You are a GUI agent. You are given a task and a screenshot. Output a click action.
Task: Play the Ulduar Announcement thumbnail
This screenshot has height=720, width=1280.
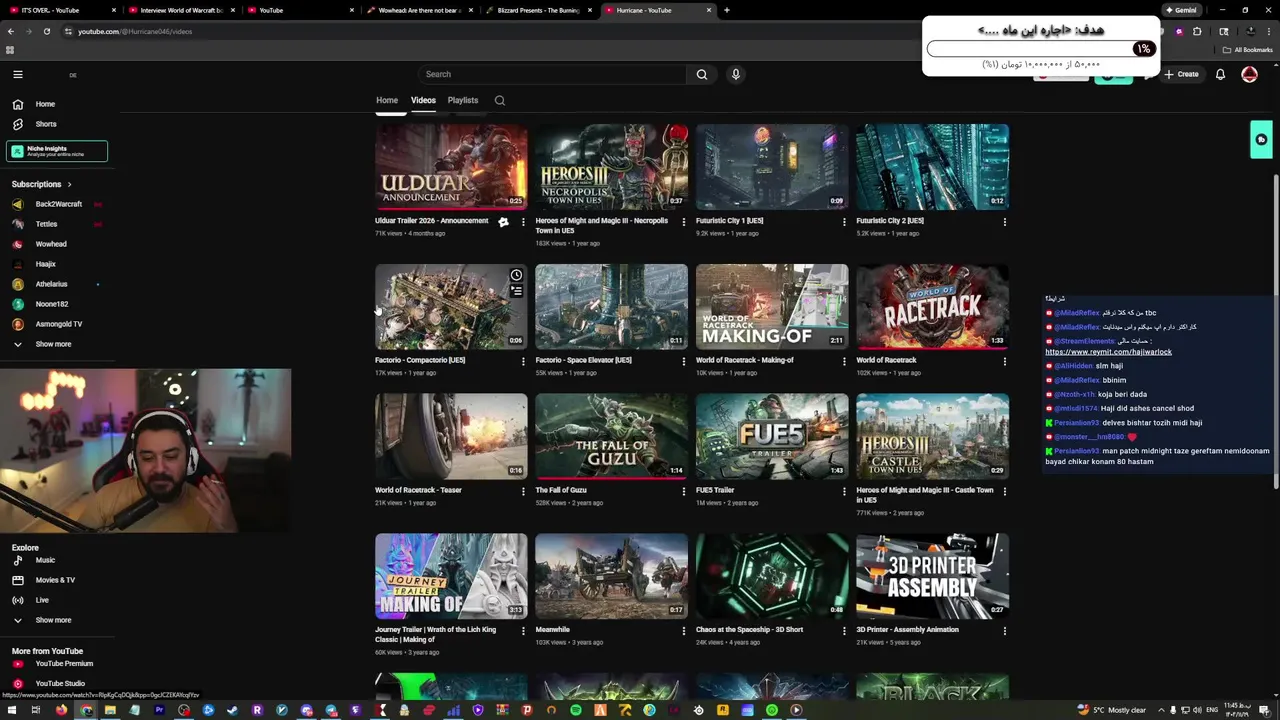(451, 167)
